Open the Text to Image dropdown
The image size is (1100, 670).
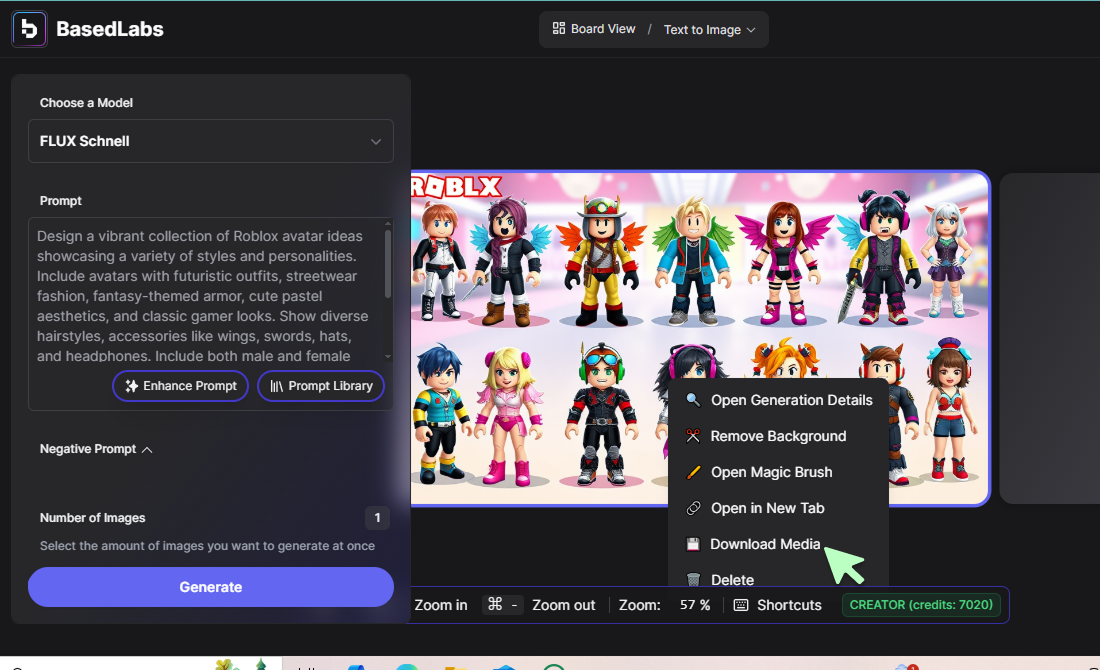(709, 29)
